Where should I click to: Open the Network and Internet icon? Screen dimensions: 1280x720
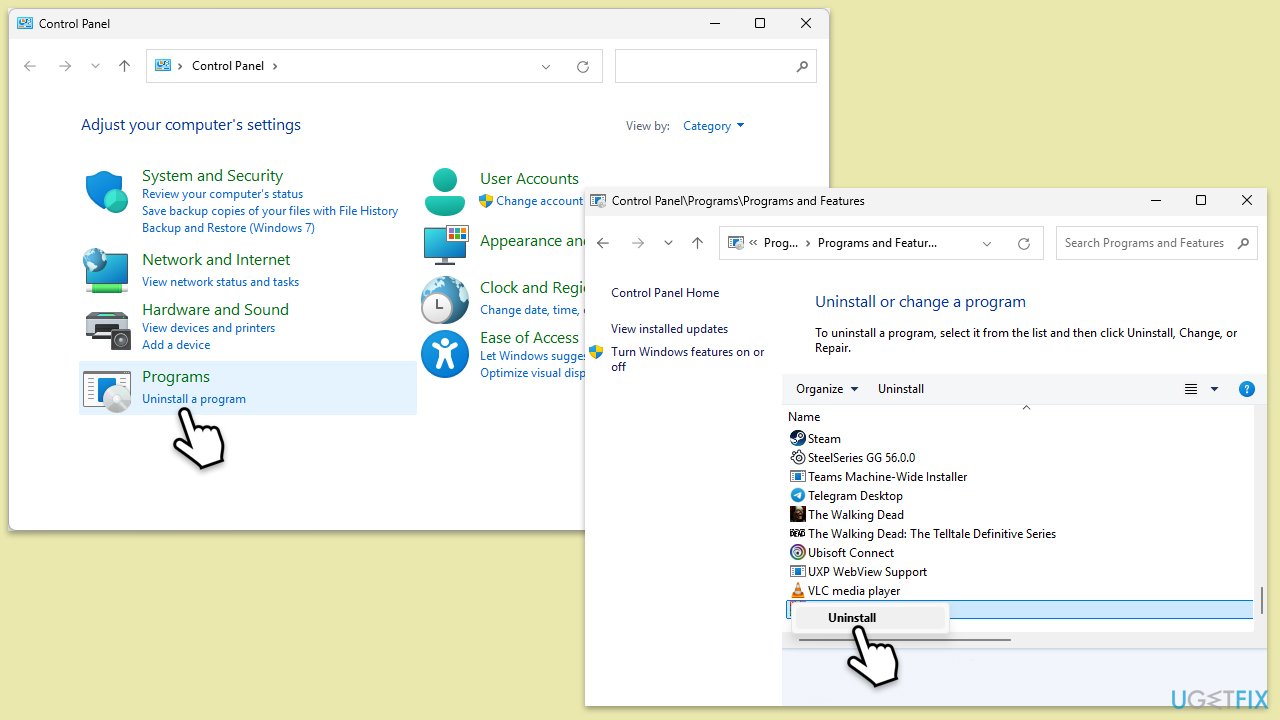[x=106, y=270]
